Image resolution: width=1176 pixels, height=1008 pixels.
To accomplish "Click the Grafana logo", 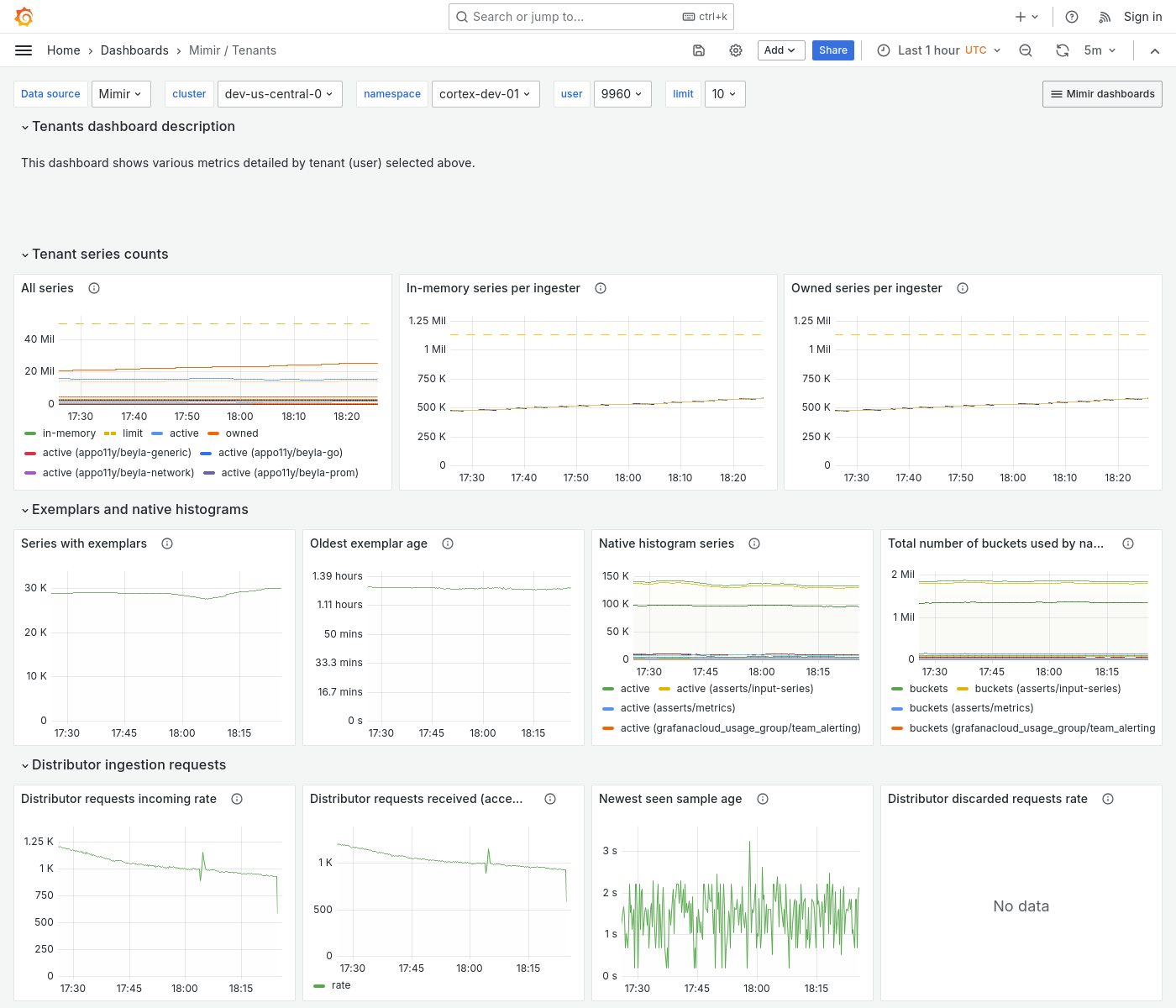I will (24, 16).
